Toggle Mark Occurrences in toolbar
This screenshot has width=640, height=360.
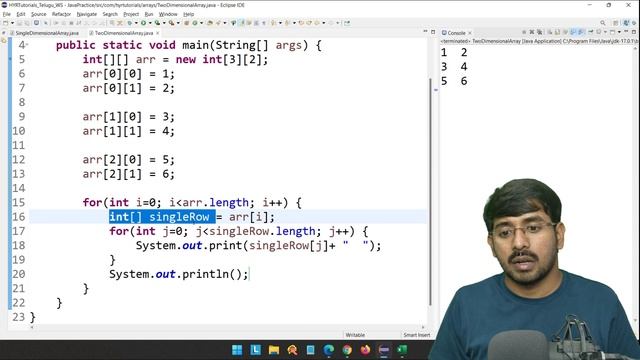[242, 23]
